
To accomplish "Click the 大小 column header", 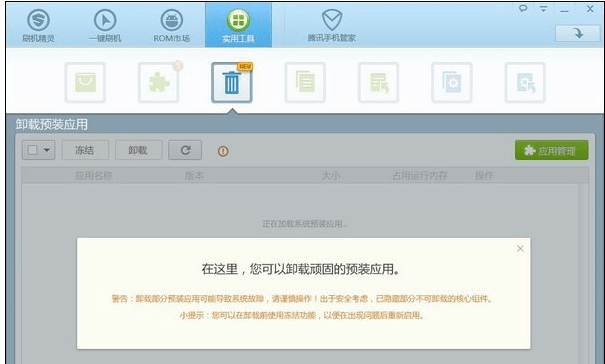I will click(331, 176).
